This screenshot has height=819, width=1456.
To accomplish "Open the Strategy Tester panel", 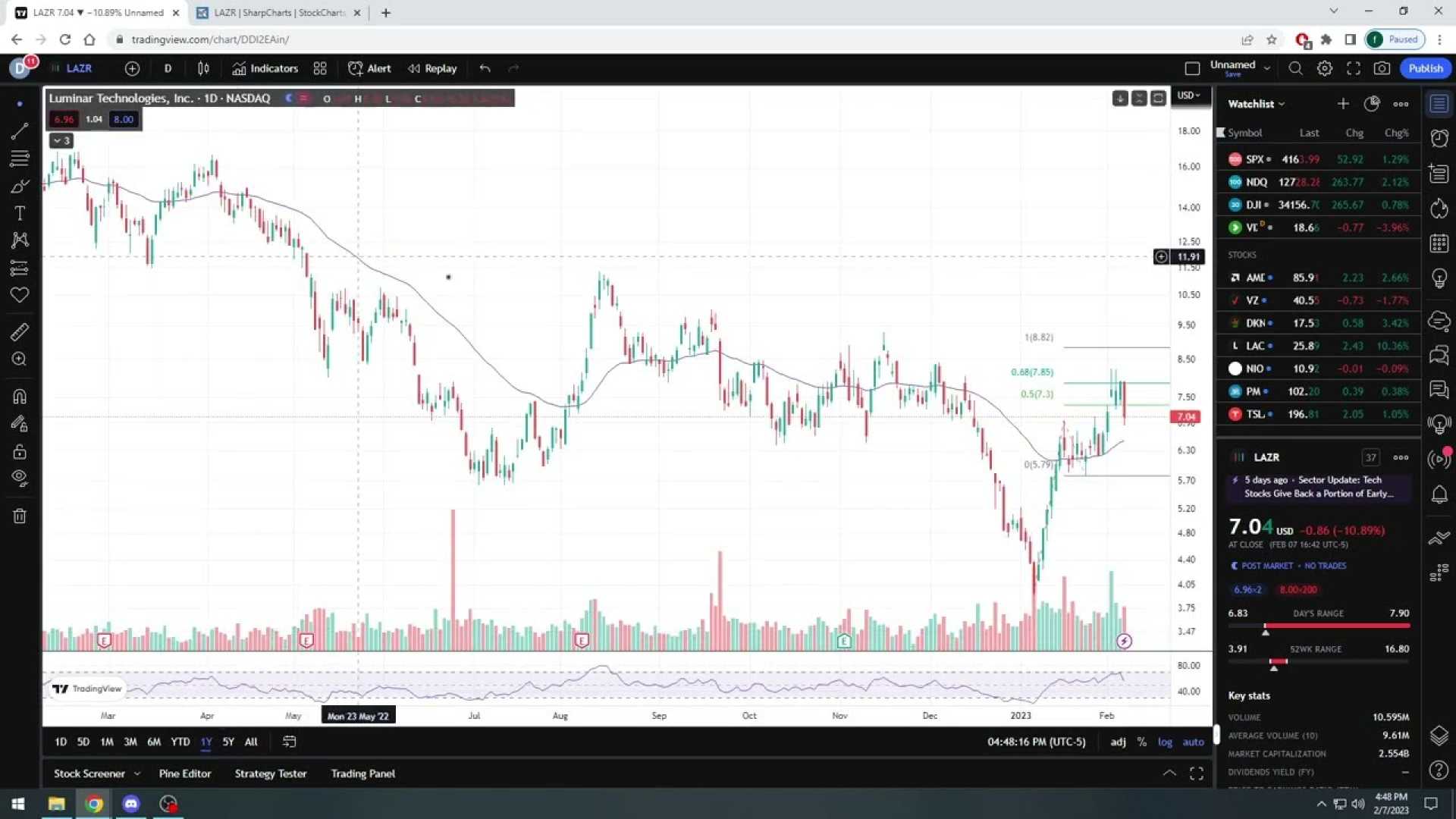I will (271, 773).
